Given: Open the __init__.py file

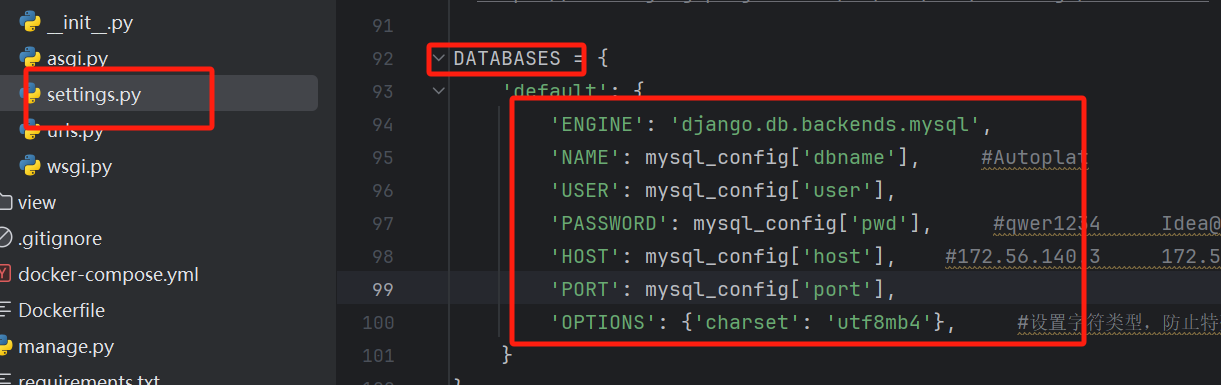Looking at the screenshot, I should pyautogui.click(x=89, y=22).
